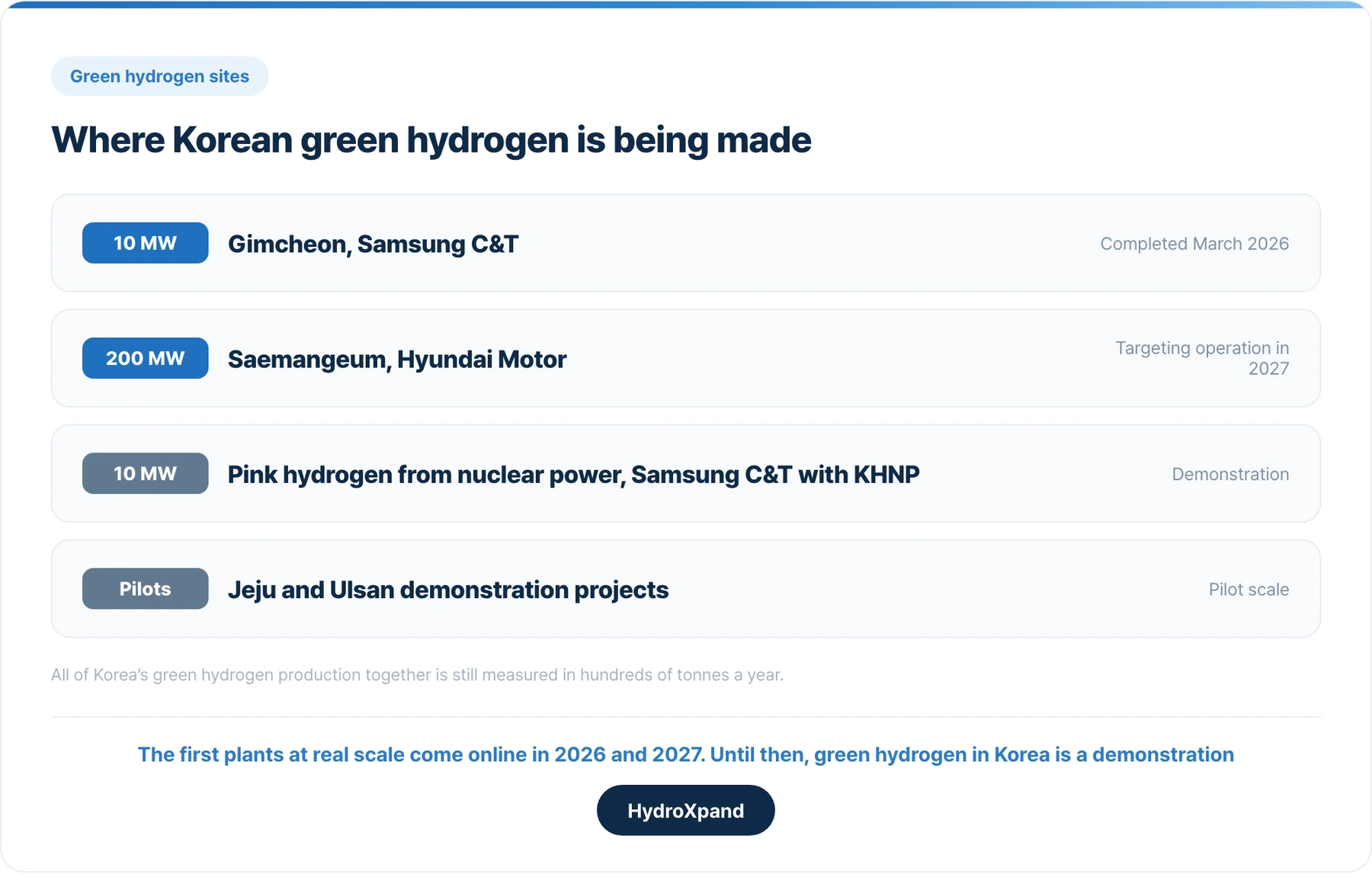This screenshot has height=874, width=1372.
Task: Click 'Where Korean green hydrogen is being made' heading
Action: coord(431,140)
